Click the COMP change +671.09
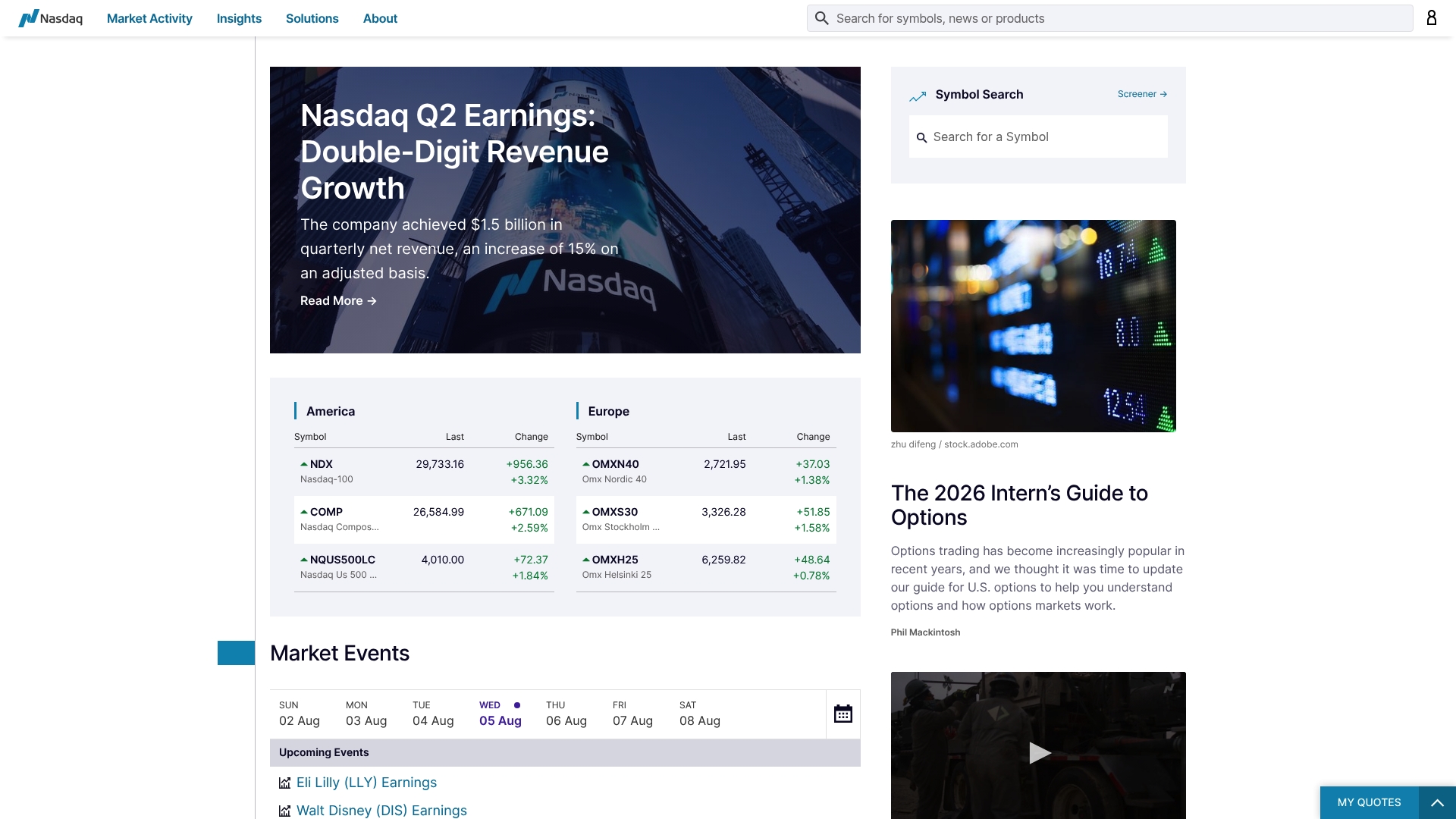The width and height of the screenshot is (1456, 819). 528,512
